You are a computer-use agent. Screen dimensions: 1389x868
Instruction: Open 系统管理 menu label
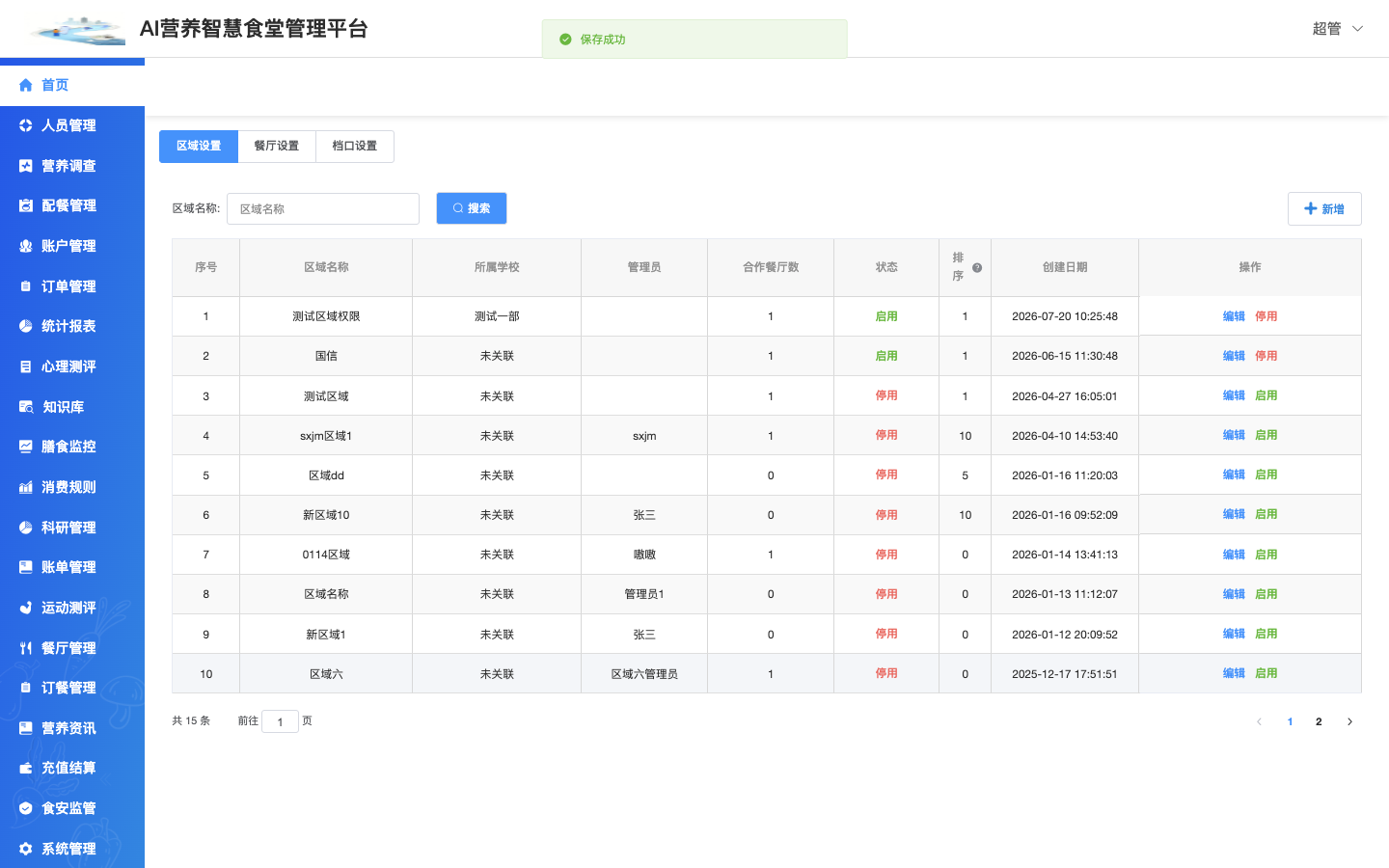[68, 849]
